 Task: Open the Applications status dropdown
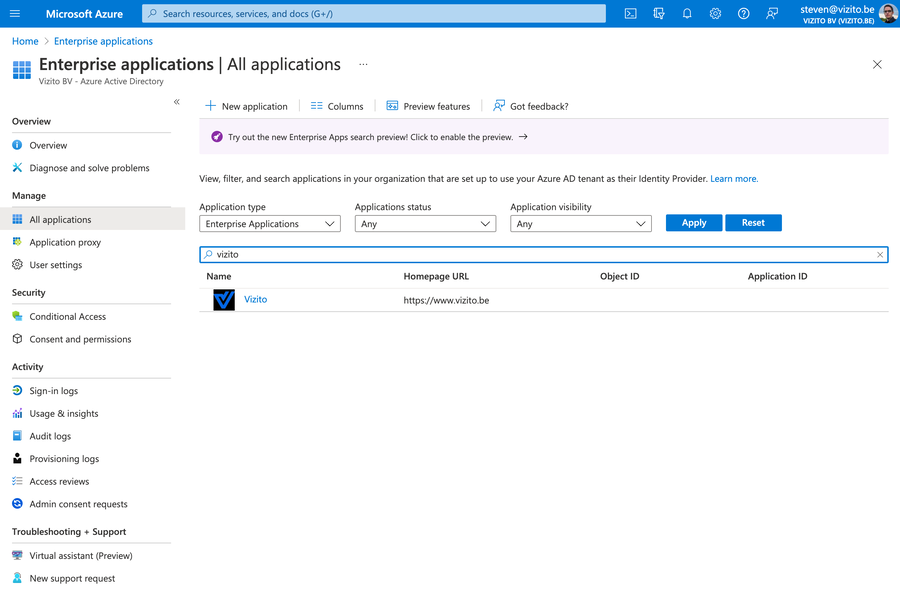(425, 223)
